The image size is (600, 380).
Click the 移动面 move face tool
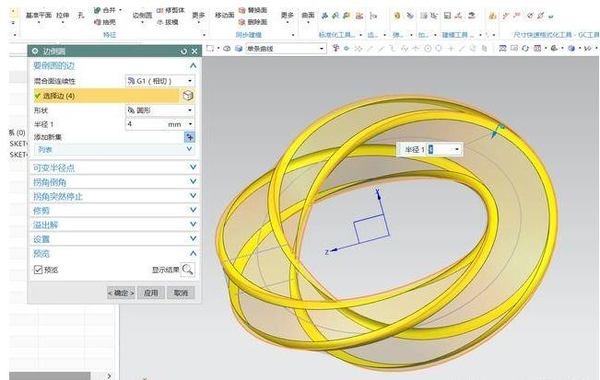(x=224, y=15)
